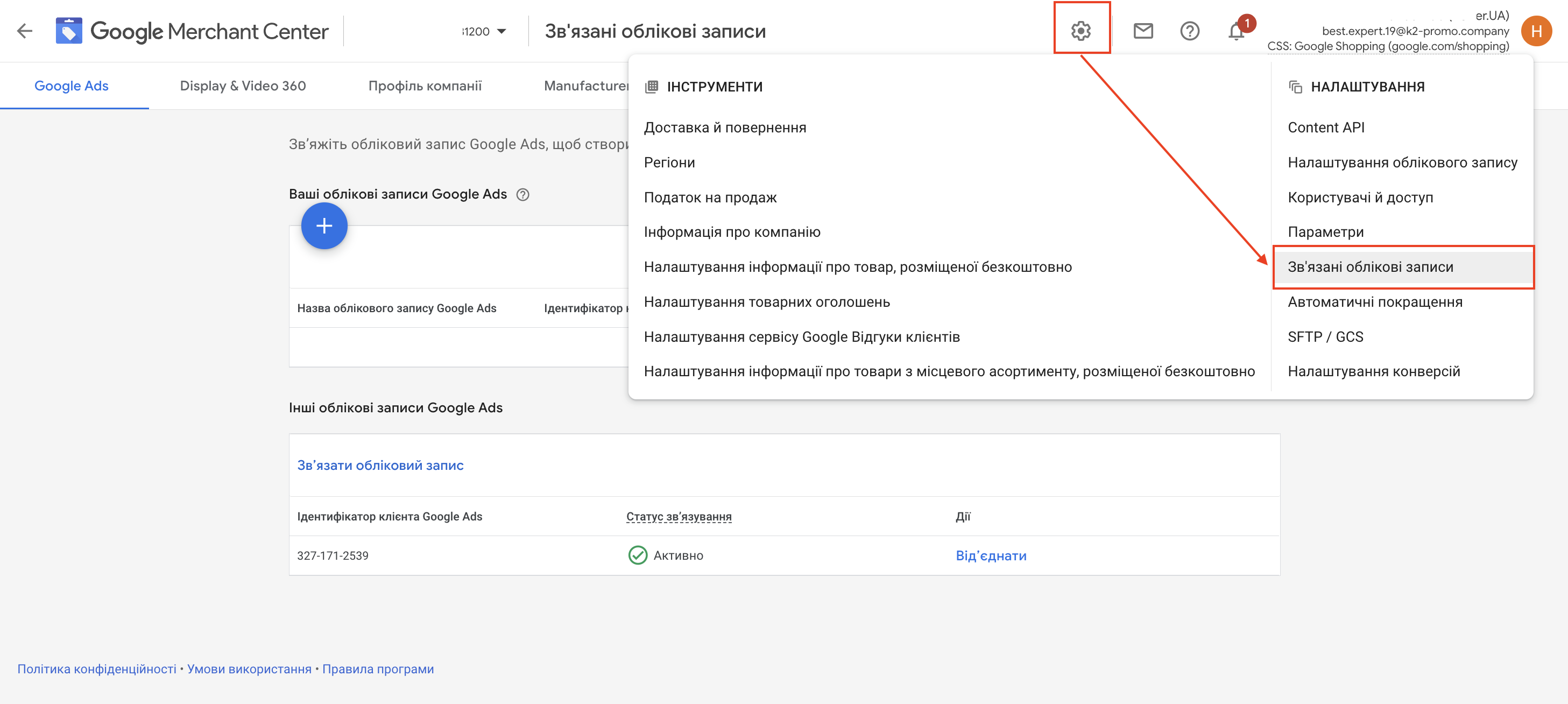Open Налаштування інформації про товар, розміщеної безкоштовно

(x=857, y=267)
